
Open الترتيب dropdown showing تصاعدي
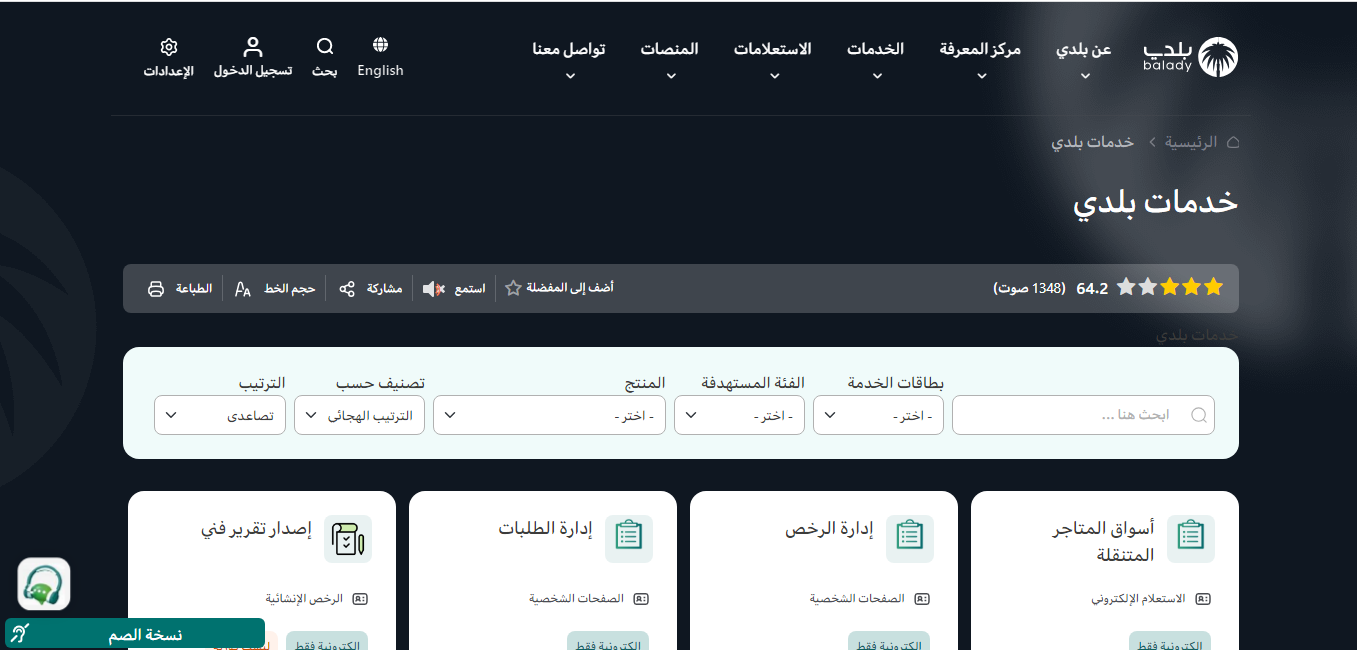(x=220, y=415)
